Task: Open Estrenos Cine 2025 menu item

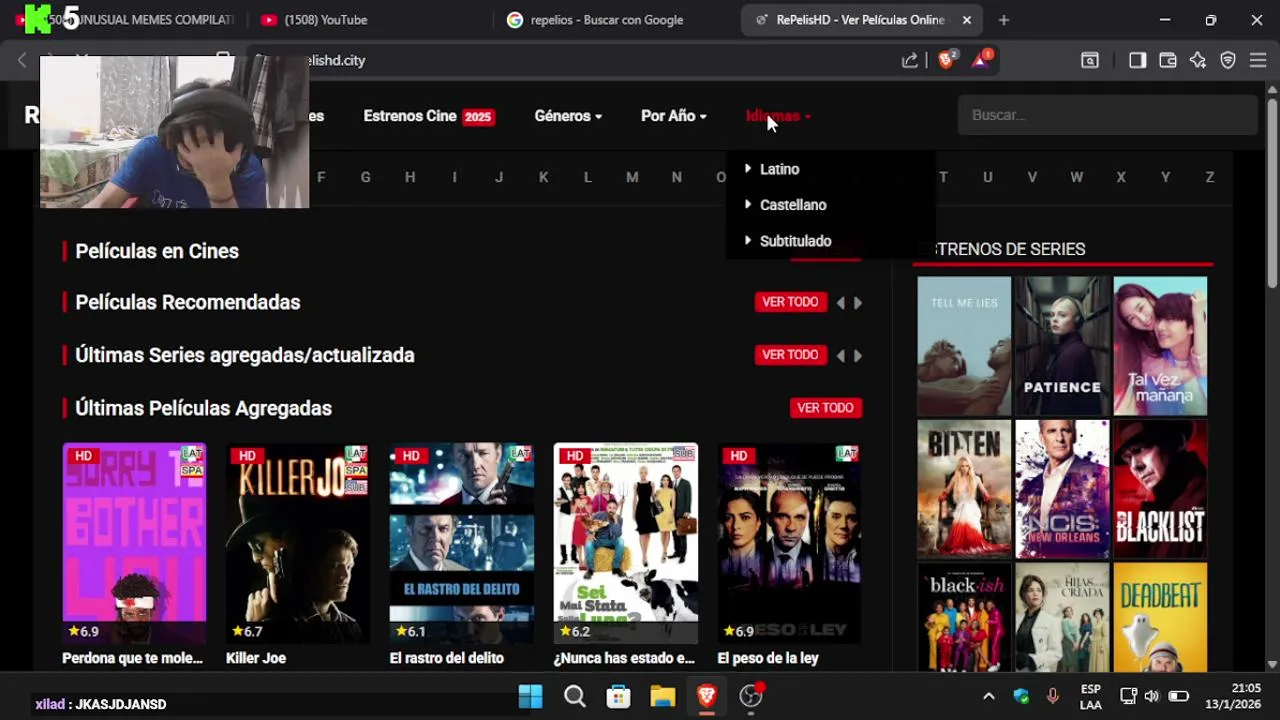Action: [x=429, y=116]
